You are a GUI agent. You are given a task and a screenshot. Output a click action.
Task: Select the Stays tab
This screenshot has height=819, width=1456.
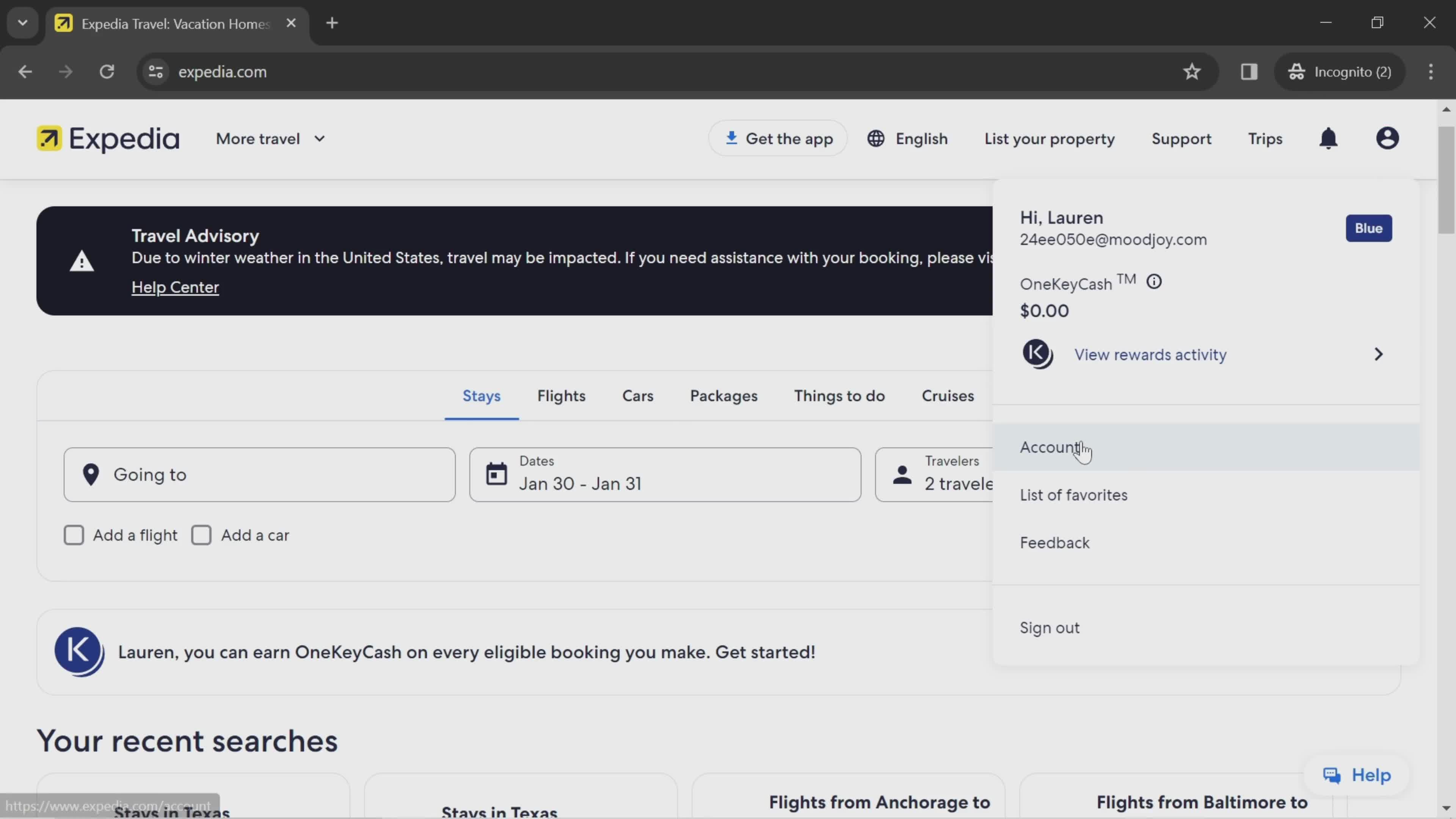coord(481,395)
